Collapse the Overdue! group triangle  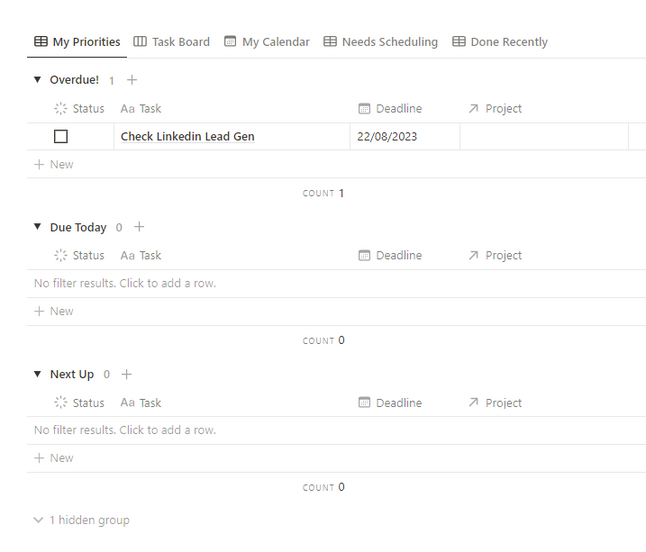(38, 80)
